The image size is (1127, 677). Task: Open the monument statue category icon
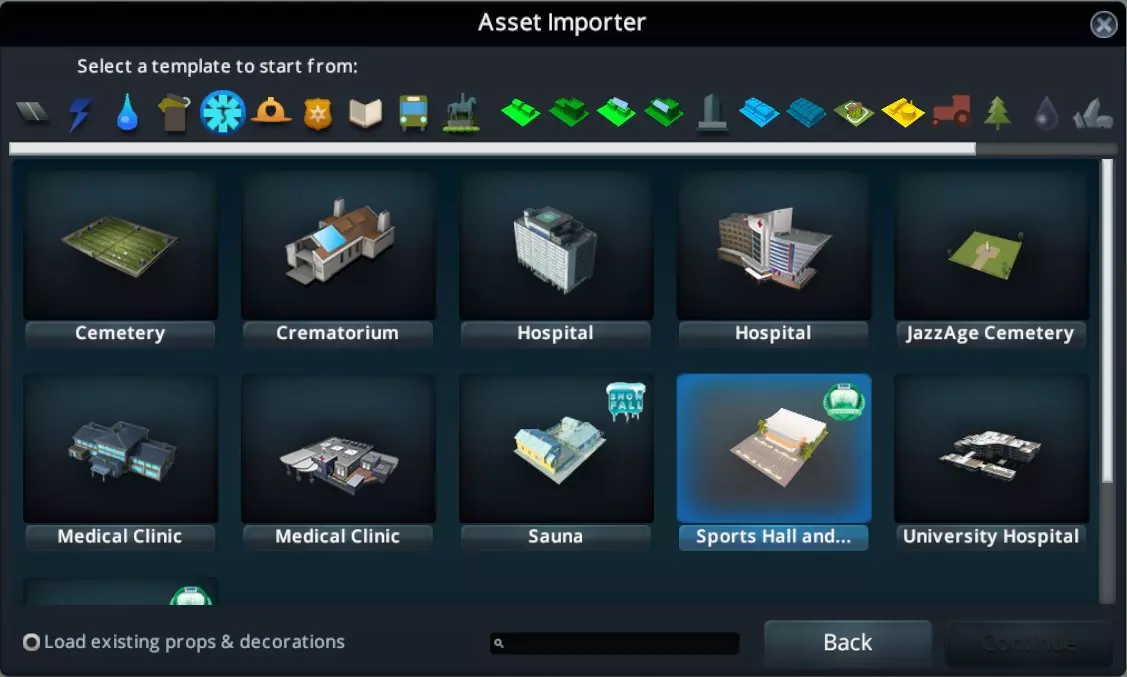pos(461,113)
